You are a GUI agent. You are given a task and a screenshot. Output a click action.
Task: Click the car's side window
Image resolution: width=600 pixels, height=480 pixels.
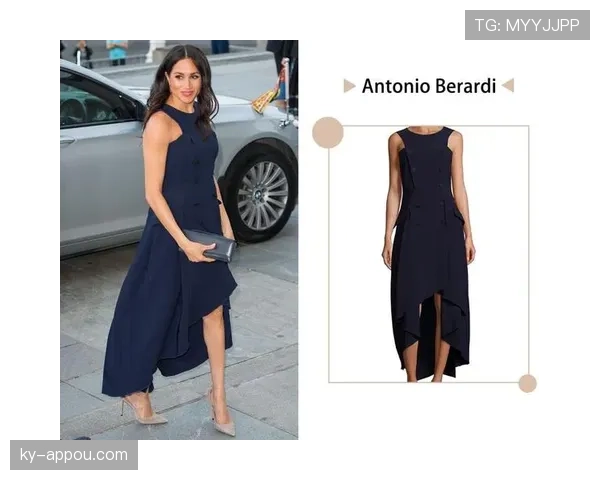tap(96, 103)
